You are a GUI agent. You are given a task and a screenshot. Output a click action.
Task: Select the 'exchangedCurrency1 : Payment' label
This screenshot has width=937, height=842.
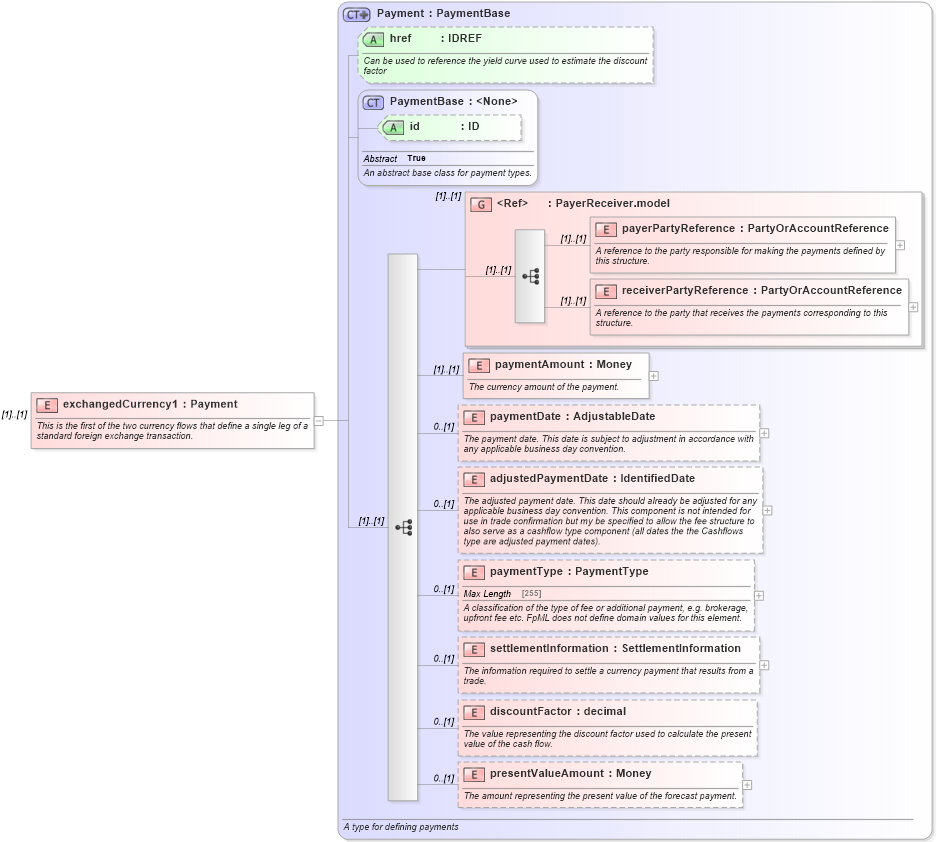pyautogui.click(x=150, y=405)
